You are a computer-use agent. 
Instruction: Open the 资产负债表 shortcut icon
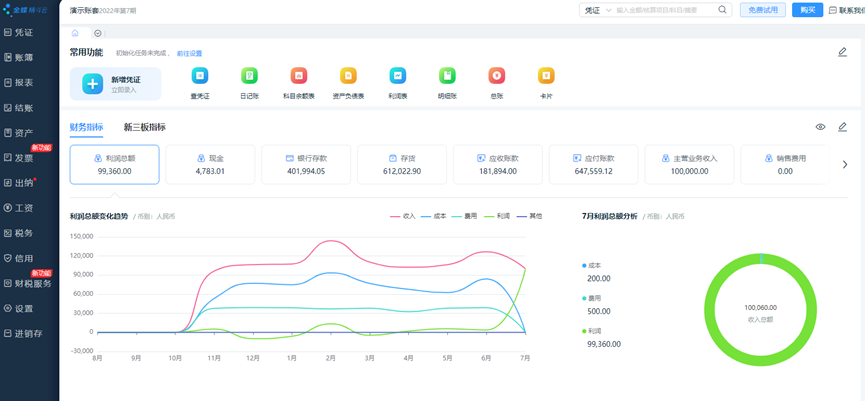point(348,76)
